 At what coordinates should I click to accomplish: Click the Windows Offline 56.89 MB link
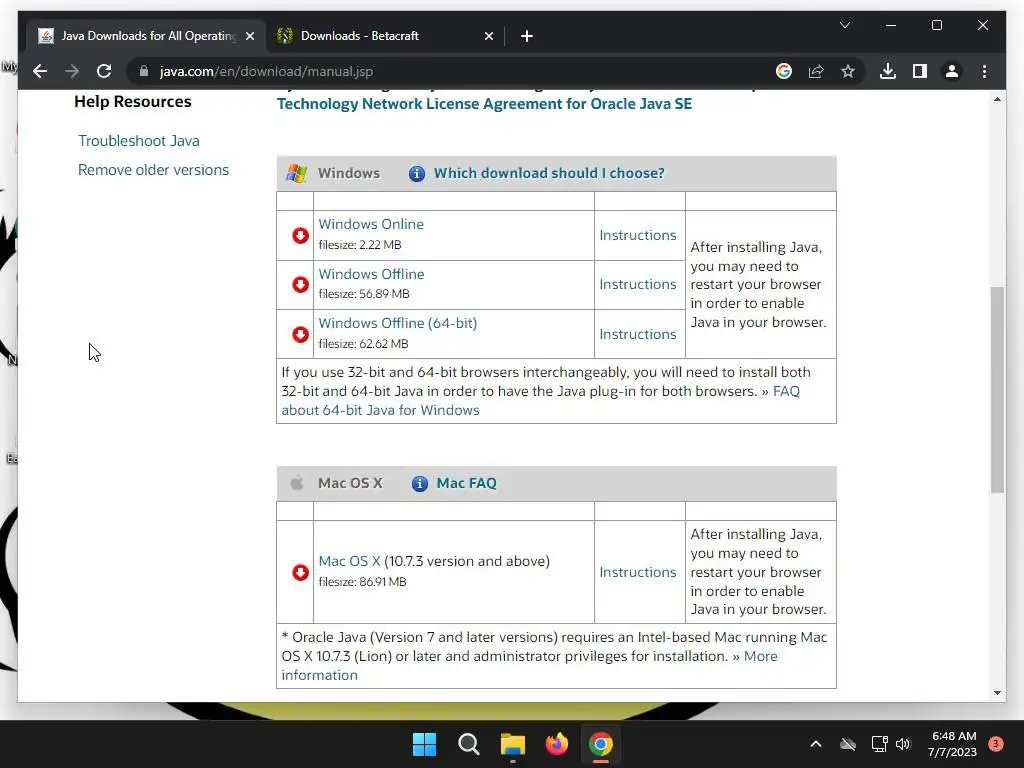pyautogui.click(x=371, y=274)
